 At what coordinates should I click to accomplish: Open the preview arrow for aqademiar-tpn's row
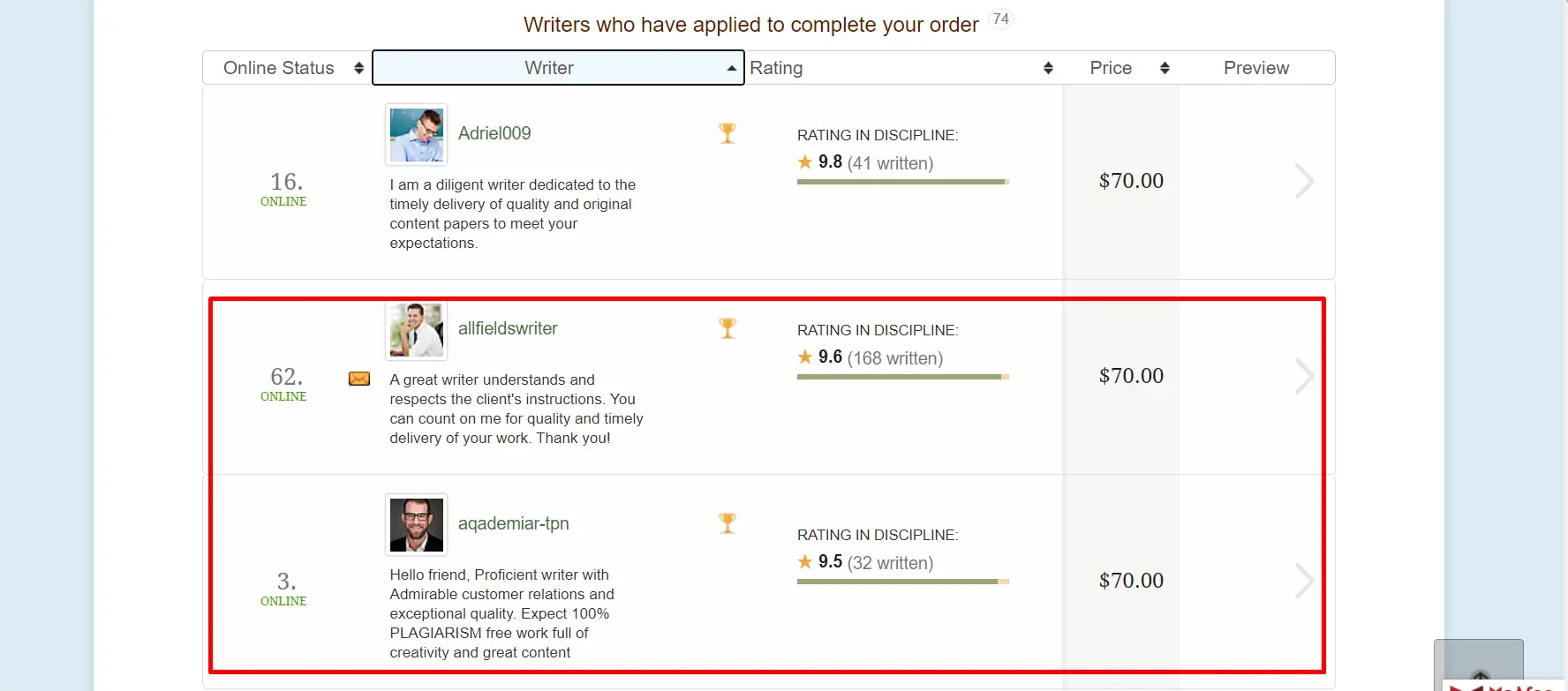point(1303,581)
